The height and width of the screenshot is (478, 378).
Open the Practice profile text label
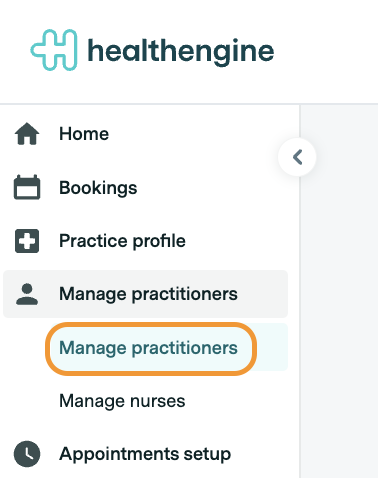coord(122,241)
